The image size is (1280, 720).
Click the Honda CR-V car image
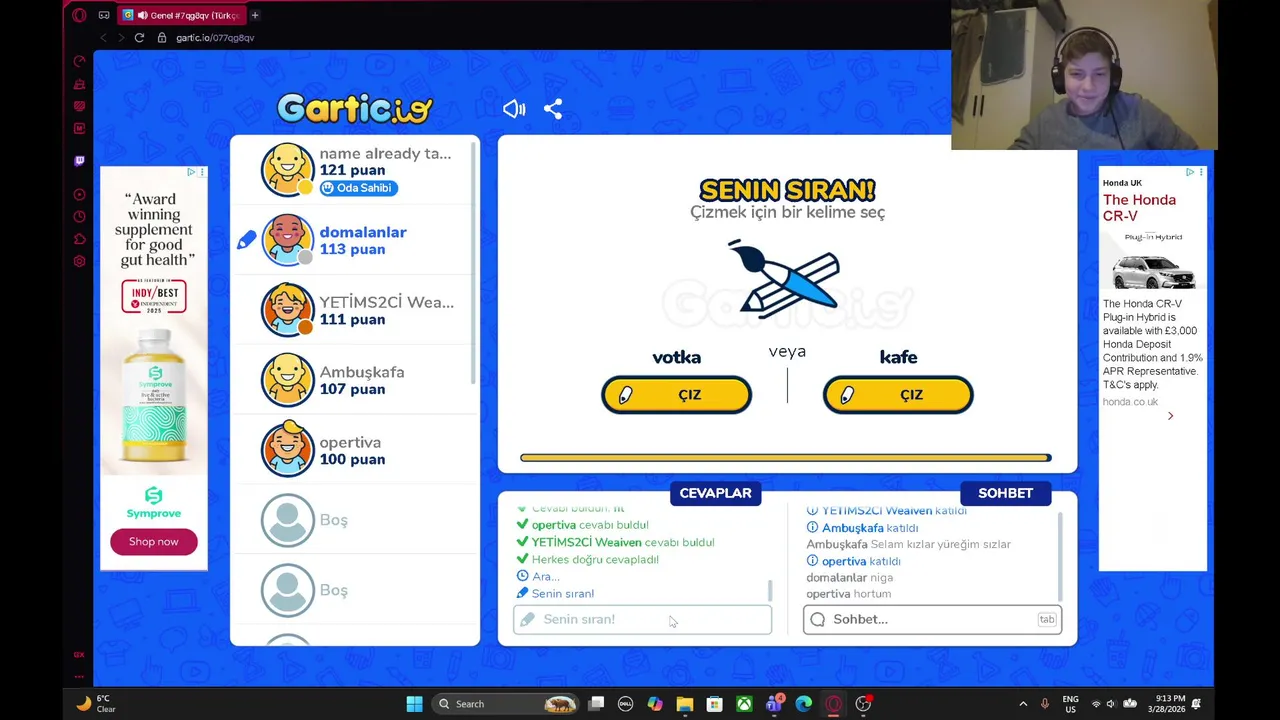tap(1153, 271)
